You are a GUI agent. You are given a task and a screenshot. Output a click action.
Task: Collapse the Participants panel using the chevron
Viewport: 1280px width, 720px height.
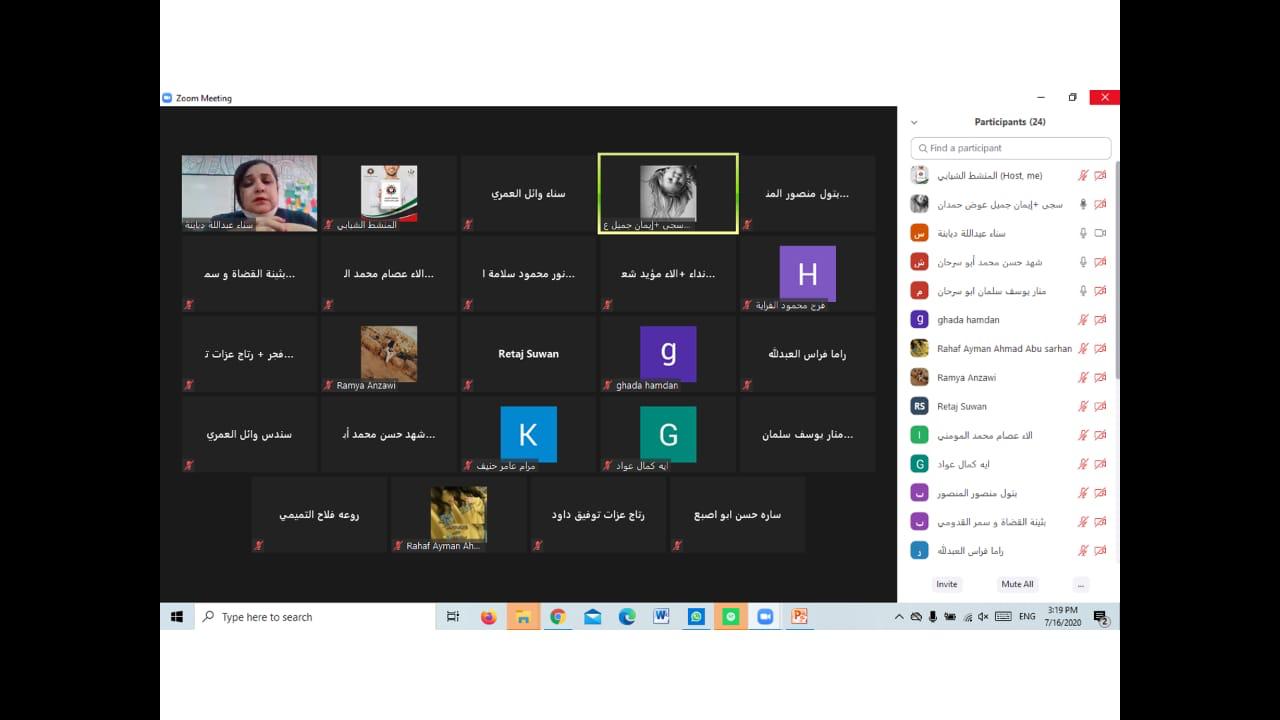[x=914, y=122]
